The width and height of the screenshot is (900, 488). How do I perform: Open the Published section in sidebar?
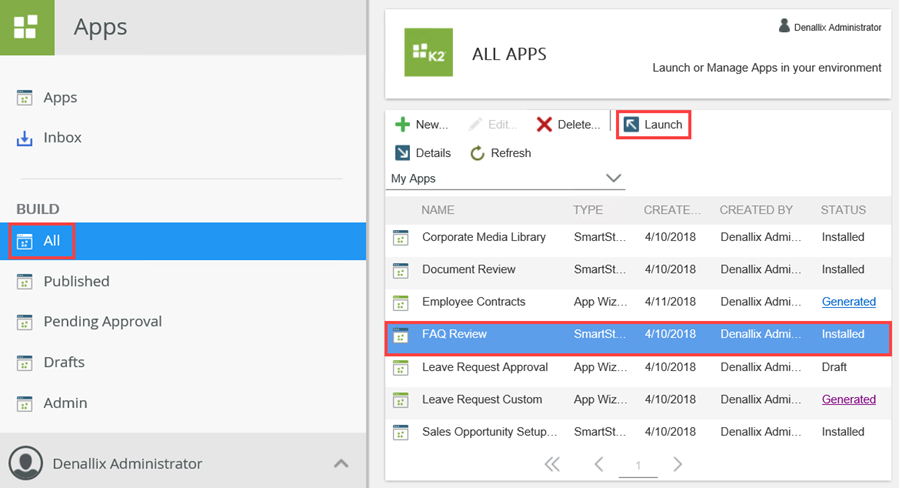click(76, 281)
